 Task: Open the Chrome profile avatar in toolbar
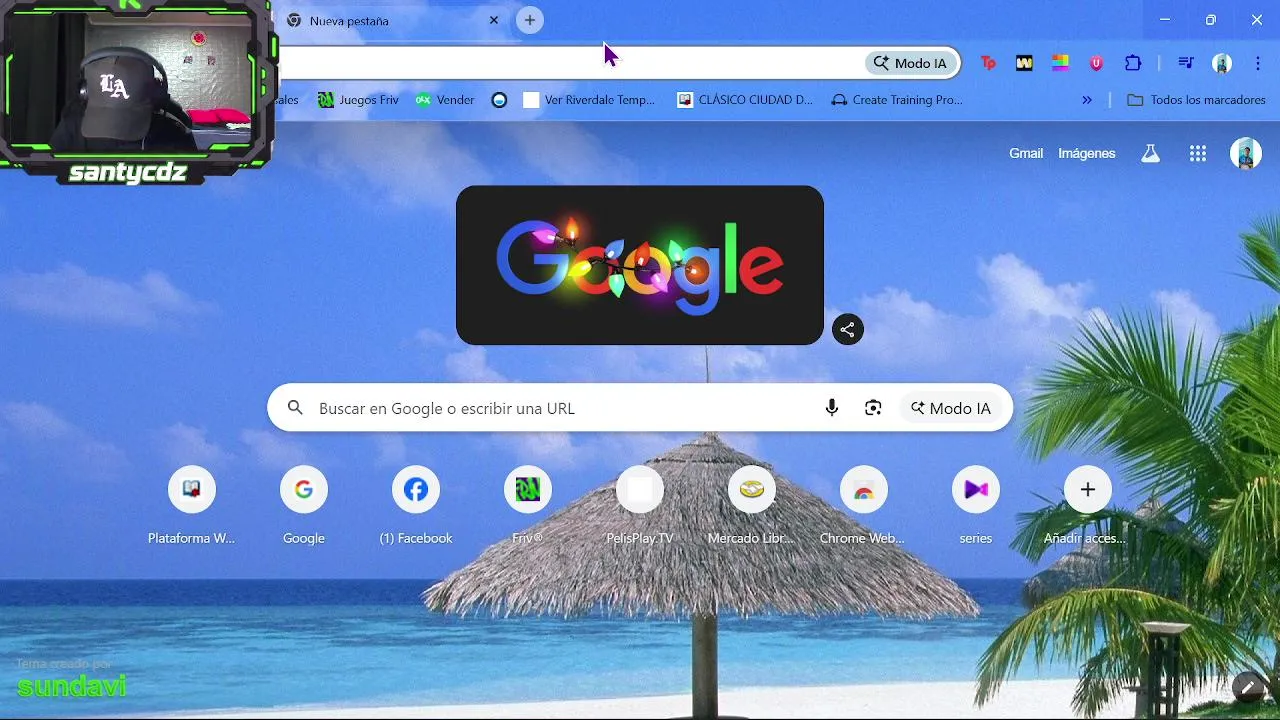pos(1222,63)
